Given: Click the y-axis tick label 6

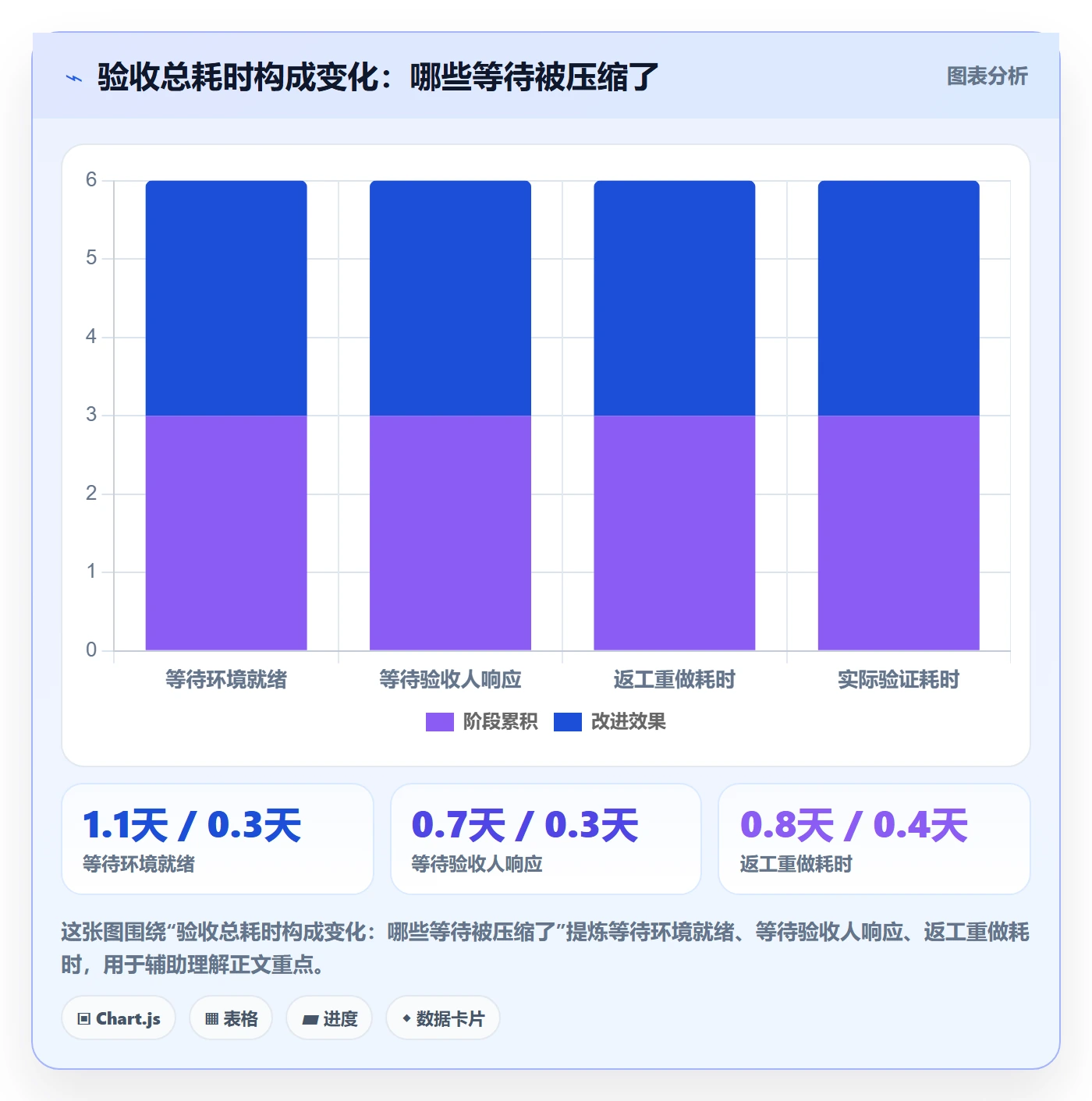Looking at the screenshot, I should [91, 180].
